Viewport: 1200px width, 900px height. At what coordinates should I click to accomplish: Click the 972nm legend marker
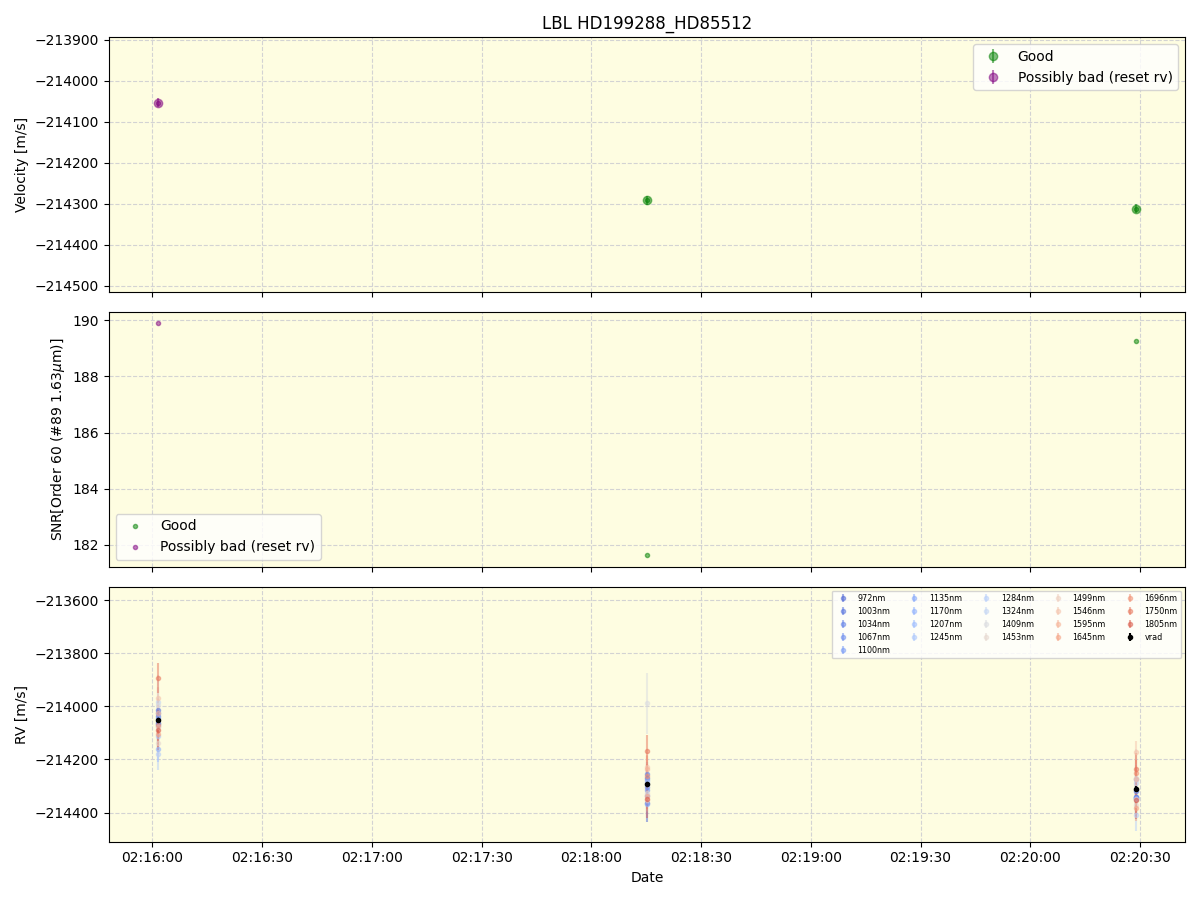[843, 598]
